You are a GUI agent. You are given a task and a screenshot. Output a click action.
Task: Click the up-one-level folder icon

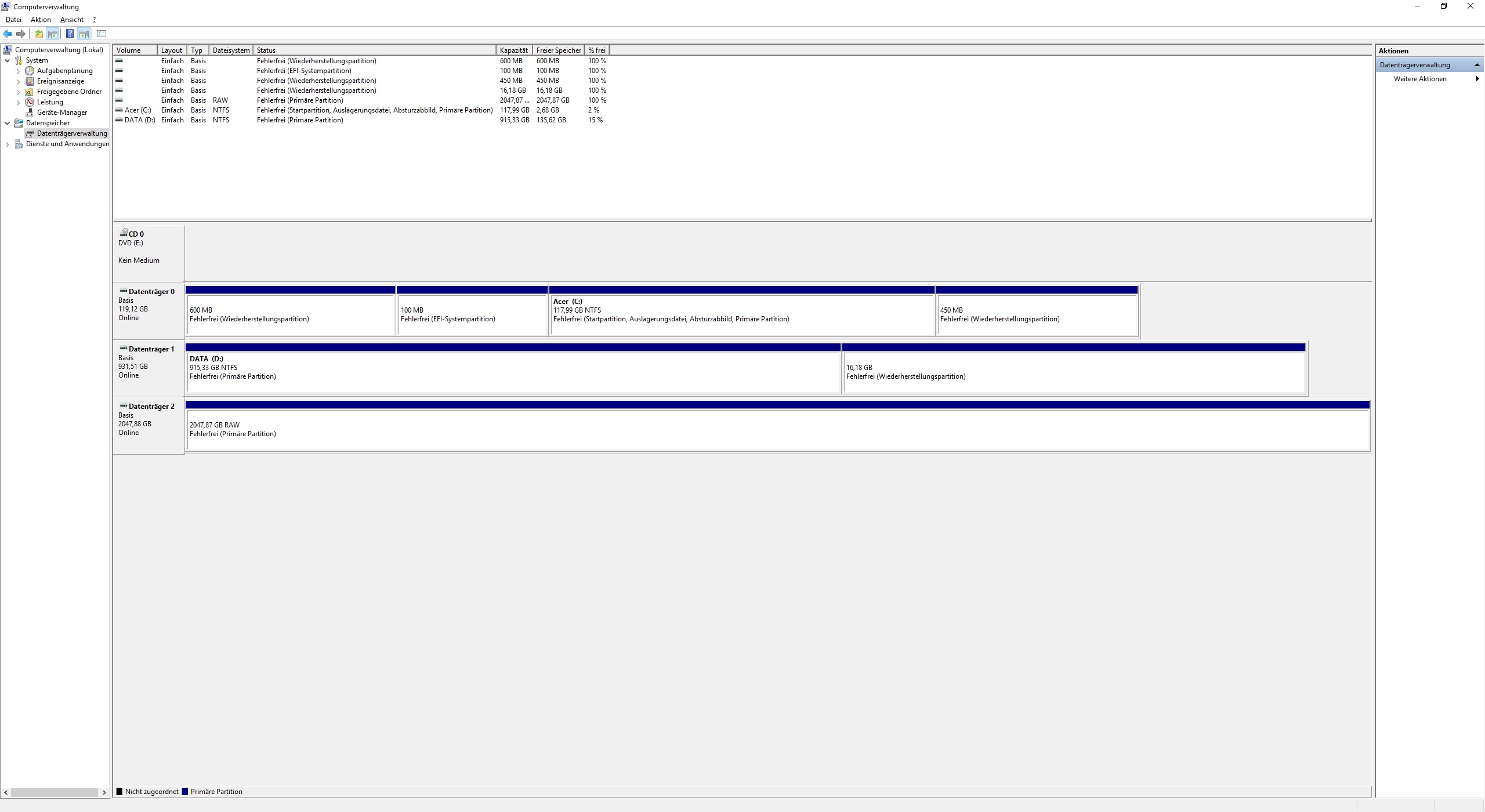click(38, 34)
